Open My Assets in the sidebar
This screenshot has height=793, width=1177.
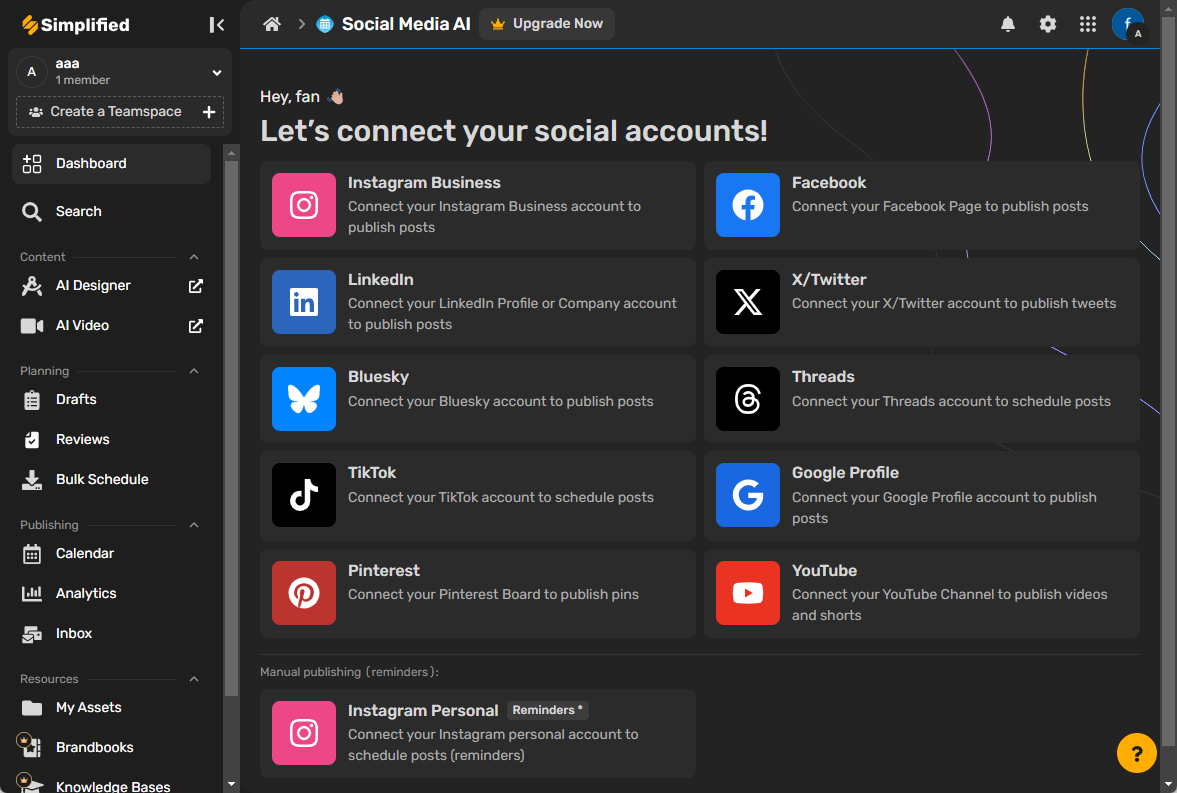click(111, 707)
